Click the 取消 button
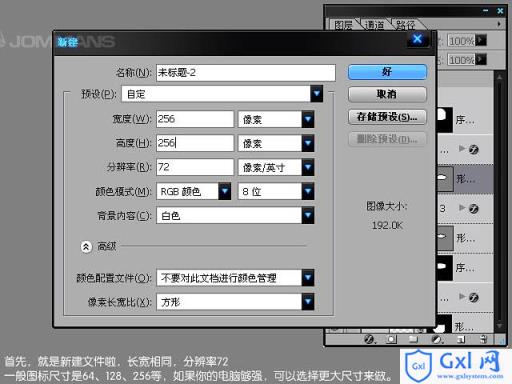The image size is (512, 384). point(387,94)
